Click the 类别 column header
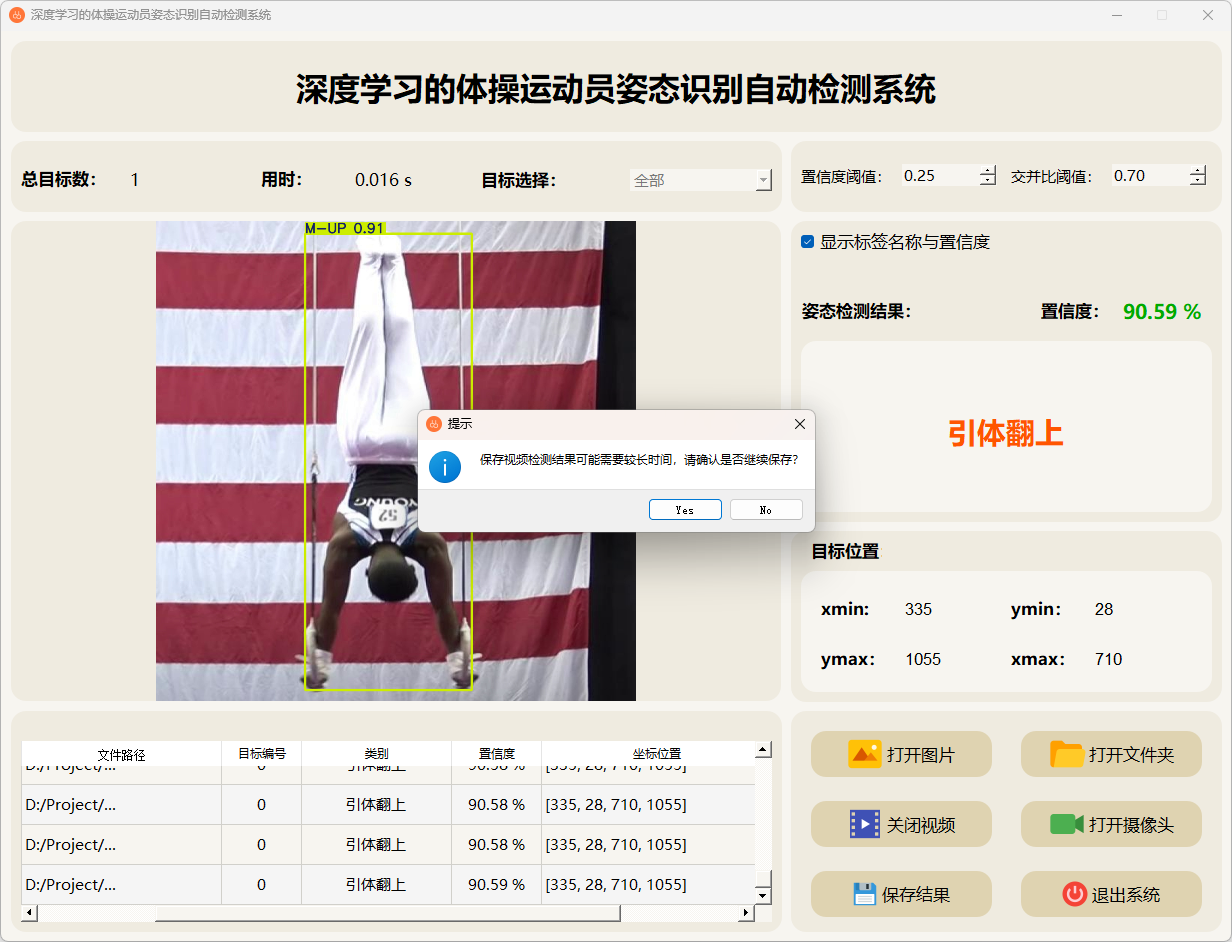Image resolution: width=1232 pixels, height=942 pixels. pos(376,754)
